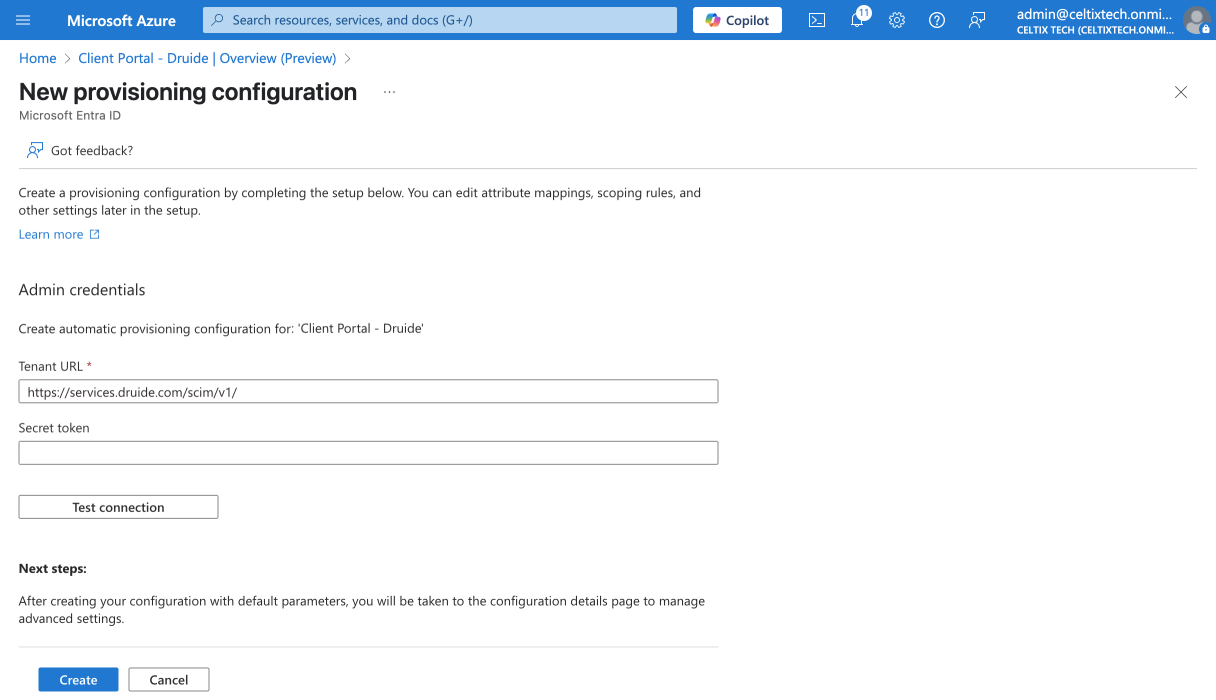This screenshot has width=1216, height=700.
Task: Launch Cloud Shell from the top bar
Action: pyautogui.click(x=817, y=20)
